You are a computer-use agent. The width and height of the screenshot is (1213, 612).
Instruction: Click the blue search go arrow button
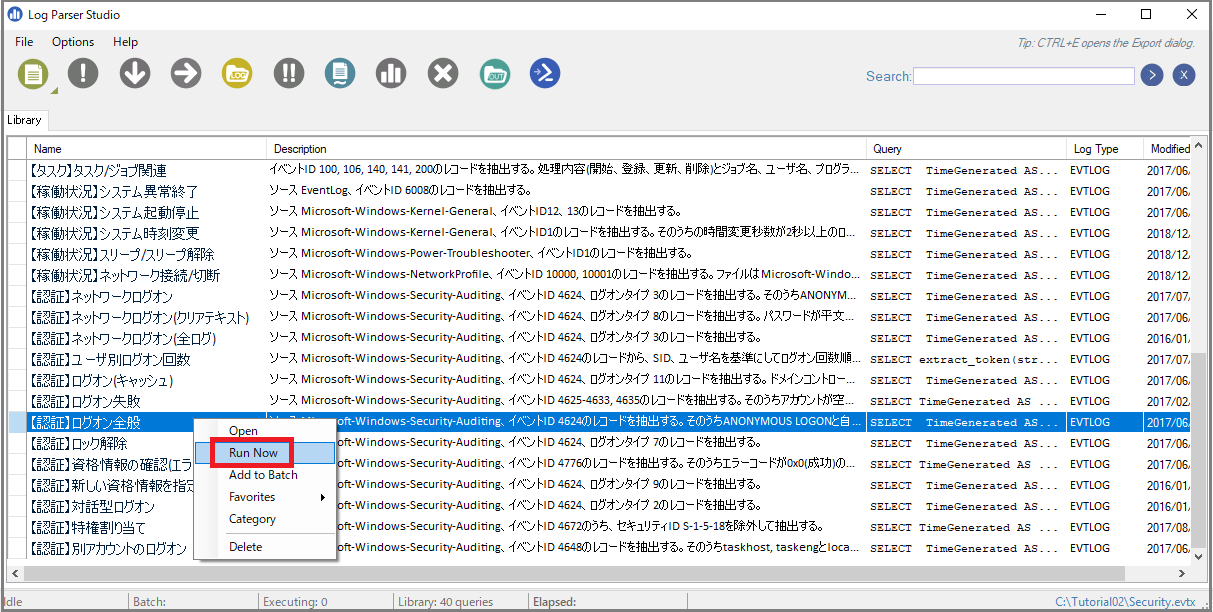(1152, 76)
